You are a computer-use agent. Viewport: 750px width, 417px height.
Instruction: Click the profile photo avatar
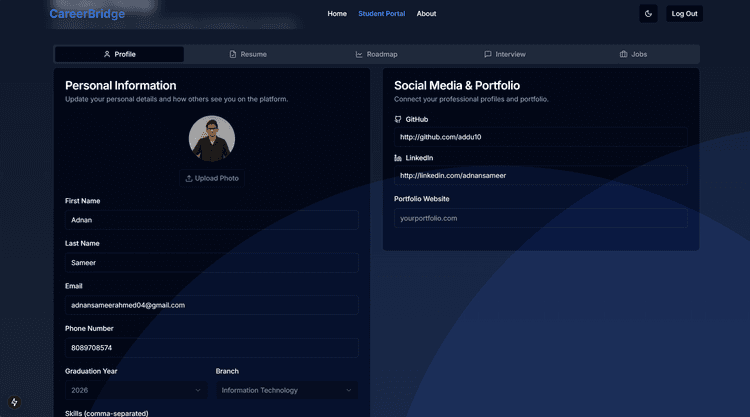coord(212,138)
